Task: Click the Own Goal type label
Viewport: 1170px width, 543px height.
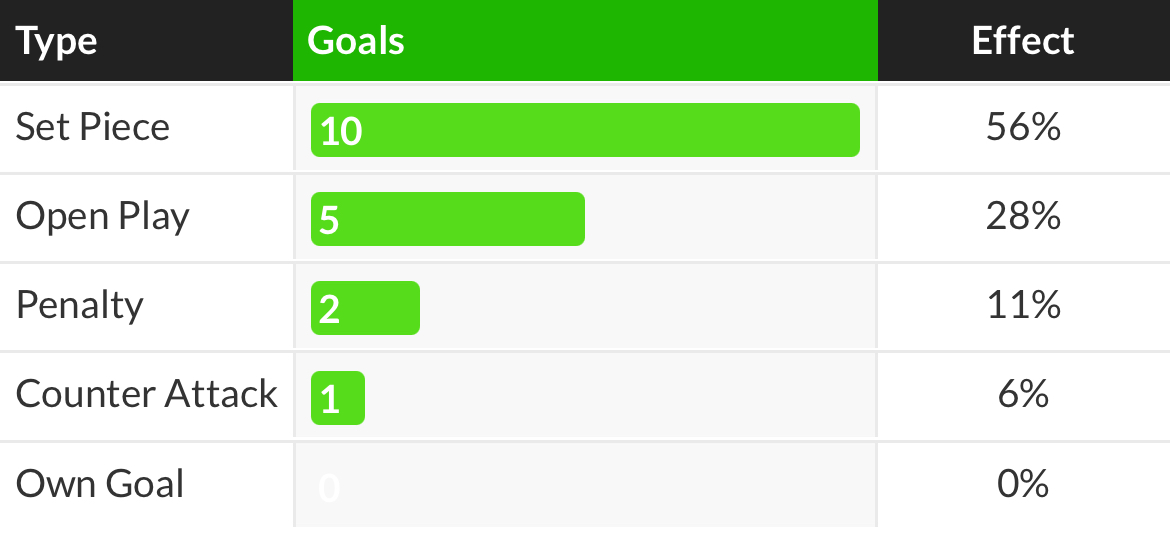Action: pyautogui.click(x=100, y=484)
